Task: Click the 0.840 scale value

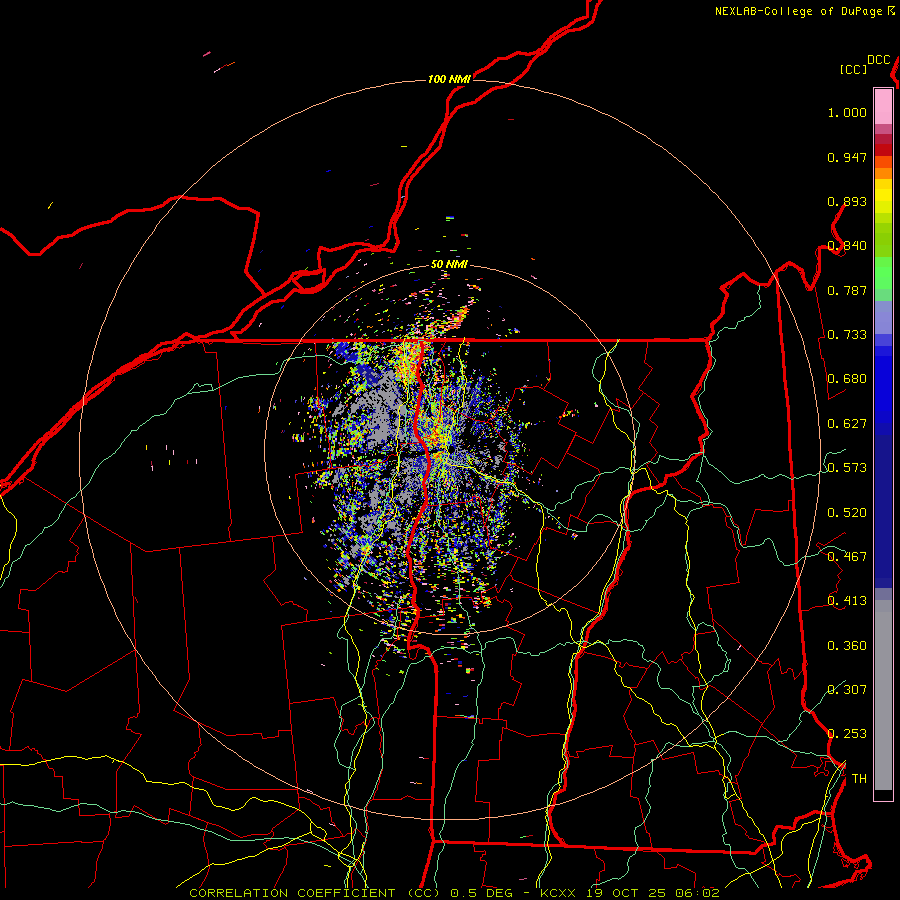Action: coord(847,246)
